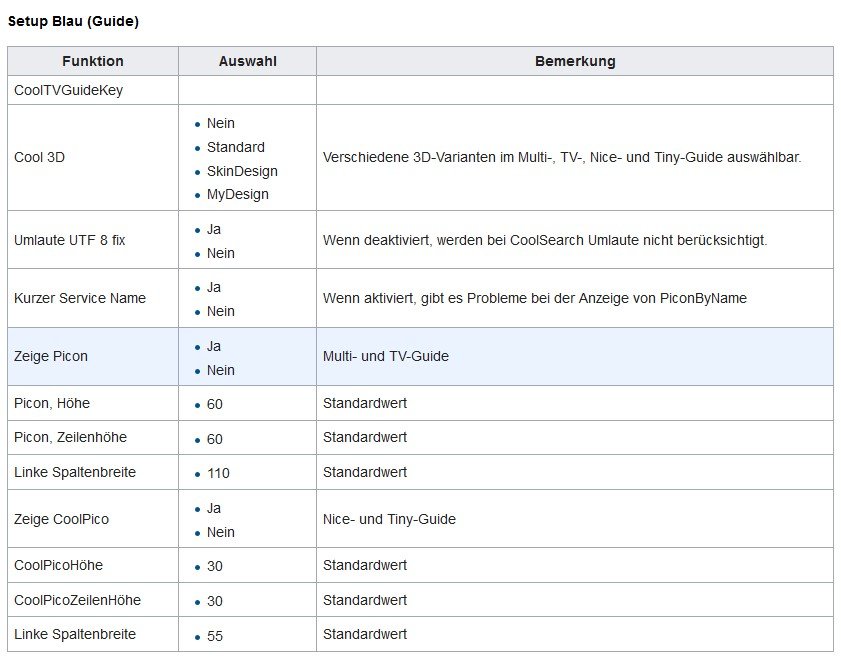This screenshot has width=841, height=660.
Task: Select the "Auswahl" column header
Action: [247, 61]
